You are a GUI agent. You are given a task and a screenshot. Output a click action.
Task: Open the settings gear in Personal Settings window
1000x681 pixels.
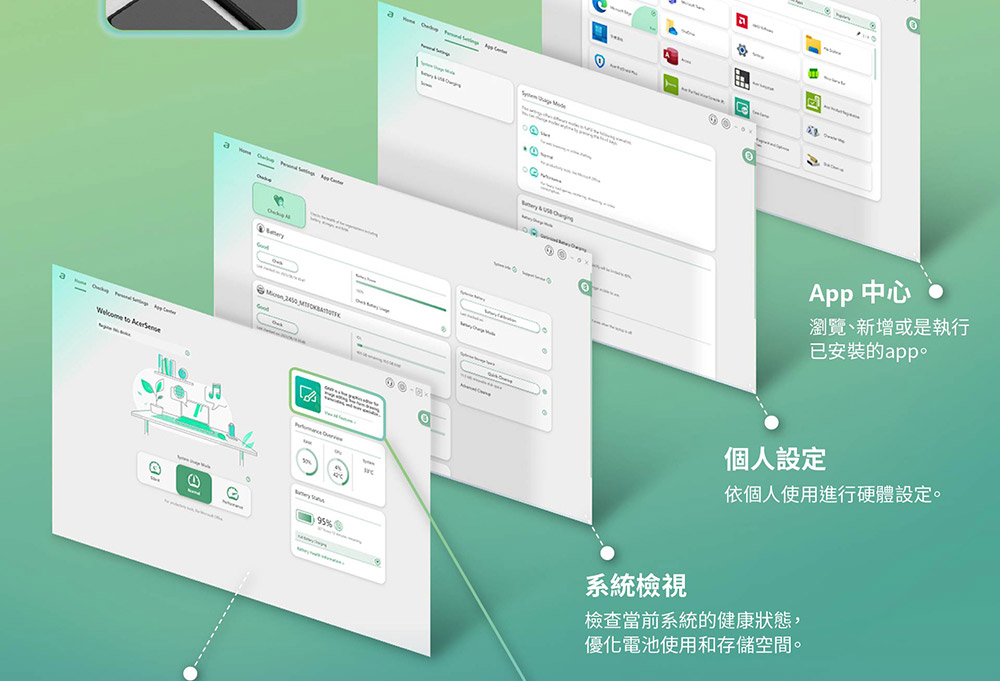coord(726,124)
